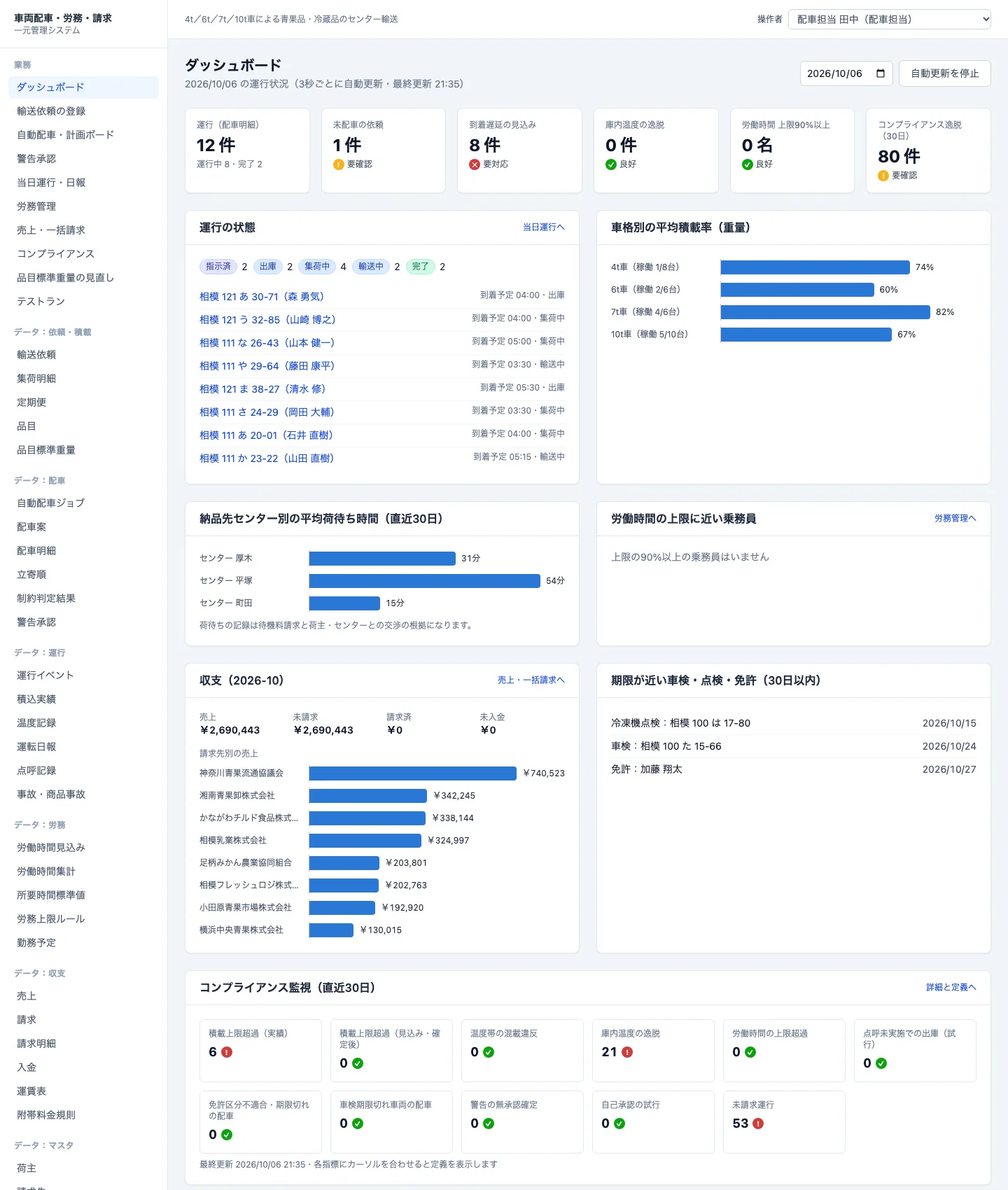The image size is (1008, 1190).
Task: Click the red error icon beside 要対応
Action: coord(475,164)
